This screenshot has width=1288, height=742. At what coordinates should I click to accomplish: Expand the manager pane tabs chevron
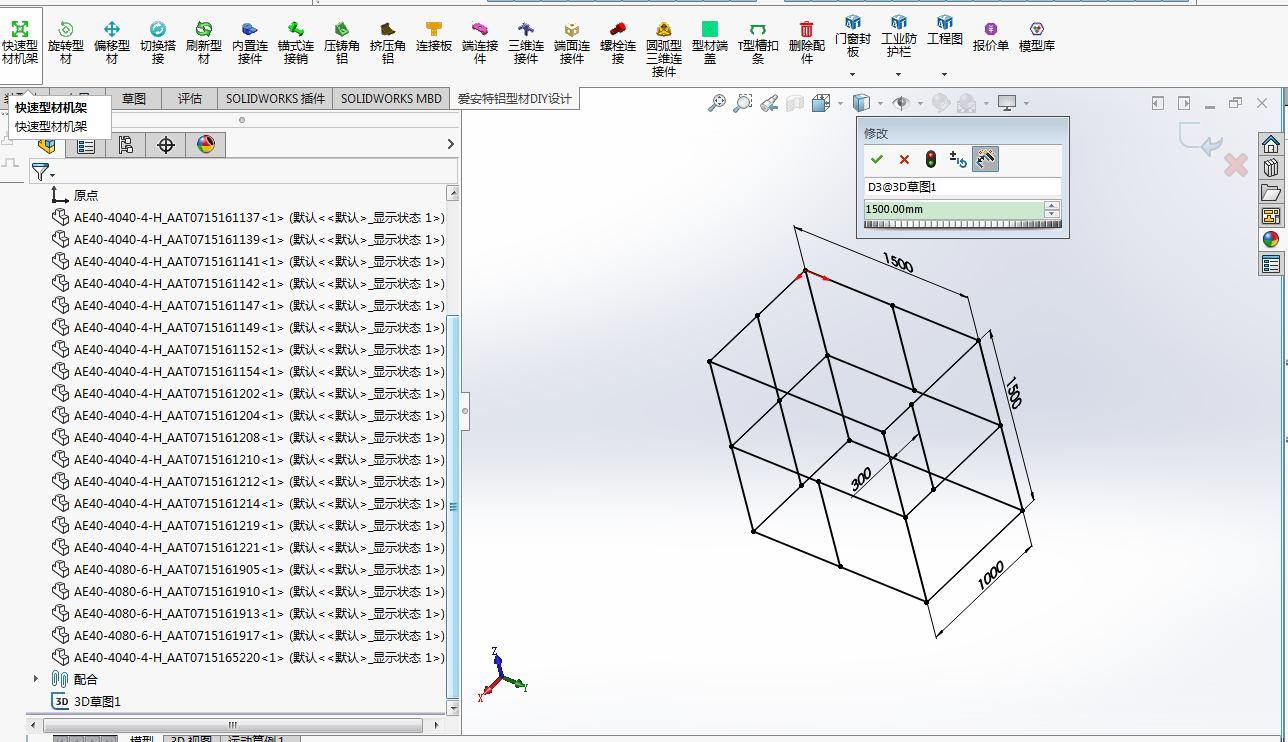pyautogui.click(x=450, y=145)
